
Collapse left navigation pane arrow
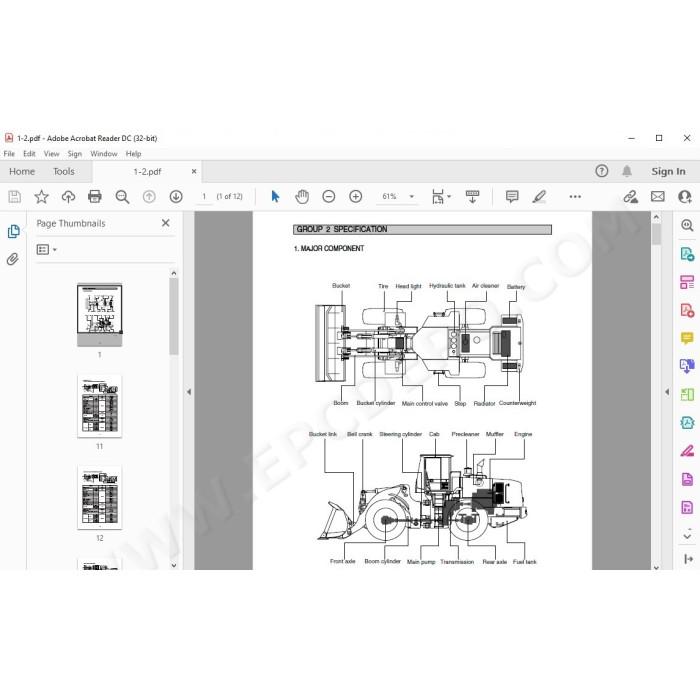tap(189, 392)
